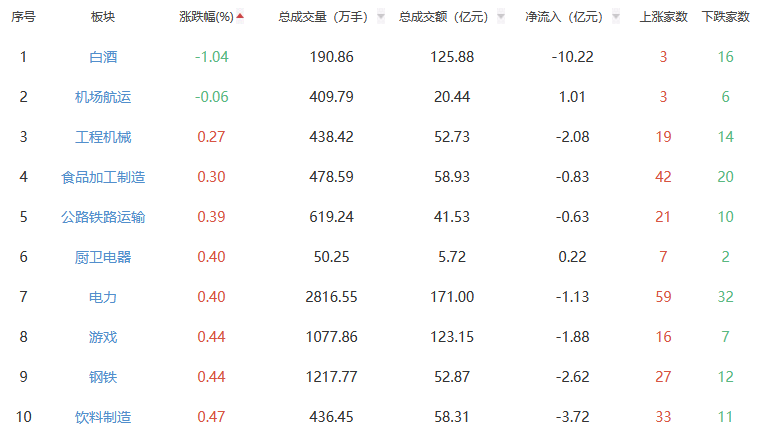Click the 板块 column header
The width and height of the screenshot is (764, 434).
click(103, 17)
